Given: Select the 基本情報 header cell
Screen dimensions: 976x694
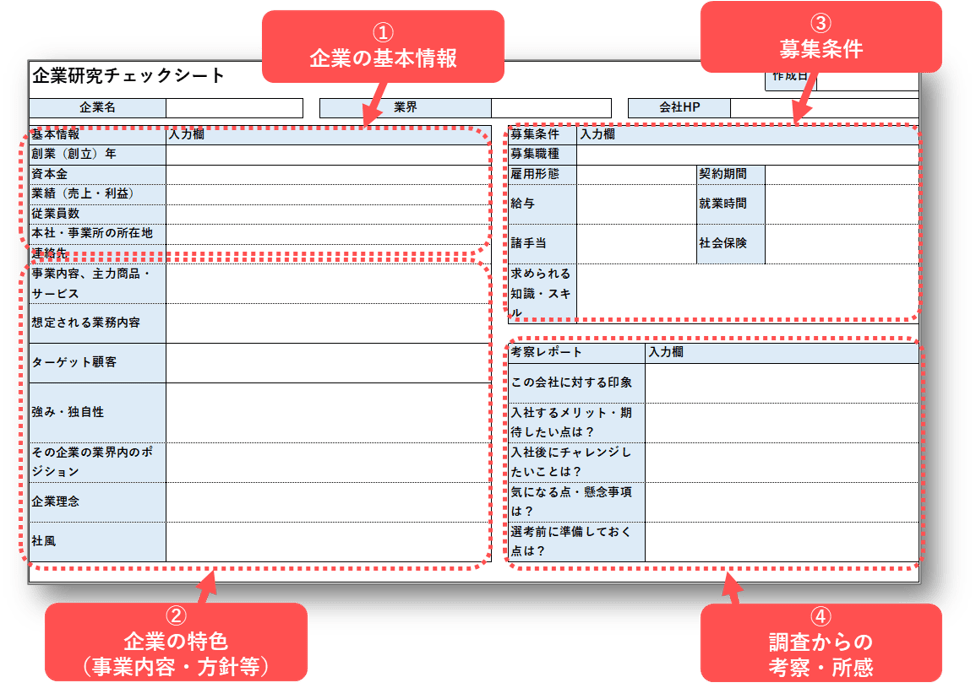Looking at the screenshot, I should [x=98, y=135].
